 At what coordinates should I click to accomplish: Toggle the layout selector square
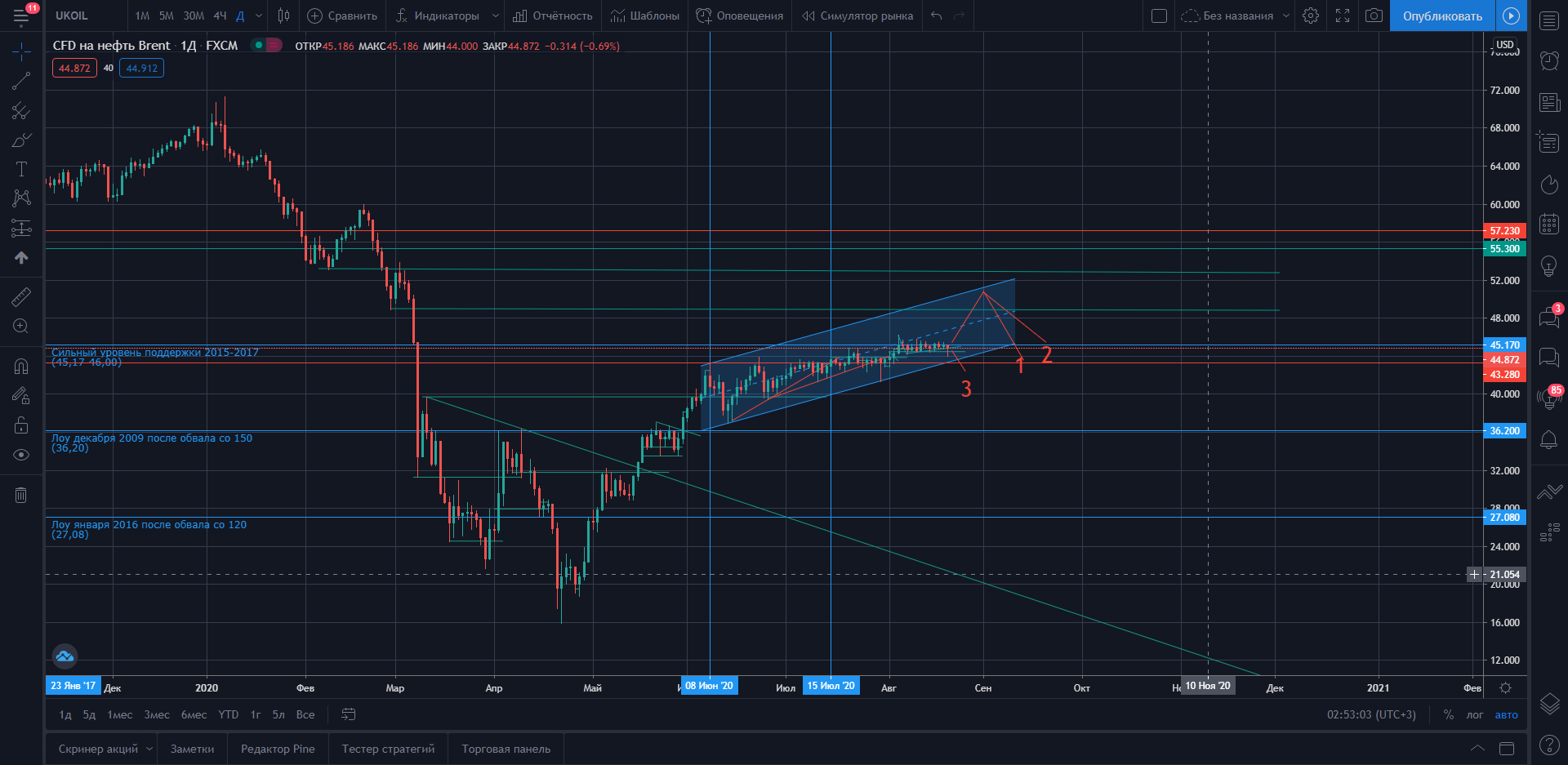[1159, 16]
